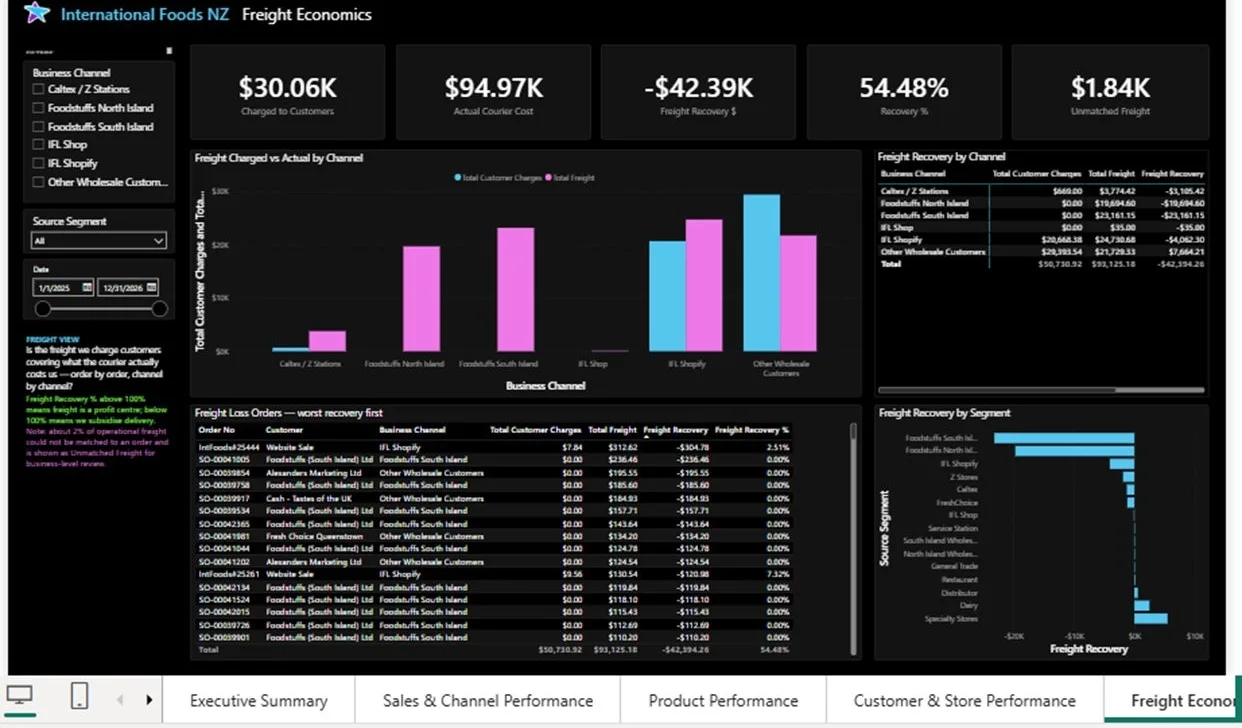The image size is (1242, 728).
Task: Click the 54.48% Recovery % card
Action: pyautogui.click(x=904, y=92)
